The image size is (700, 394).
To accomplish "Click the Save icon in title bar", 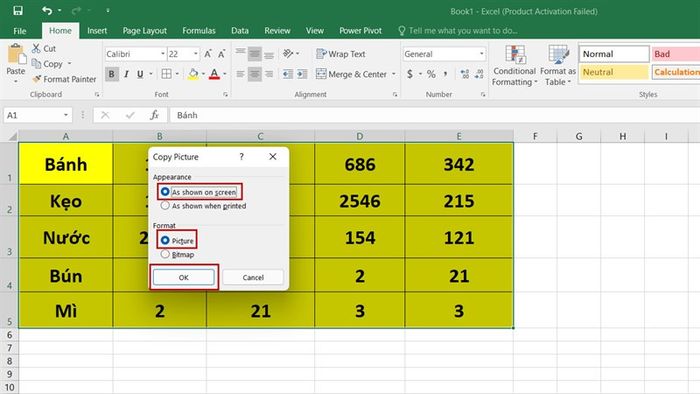I will pos(18,10).
